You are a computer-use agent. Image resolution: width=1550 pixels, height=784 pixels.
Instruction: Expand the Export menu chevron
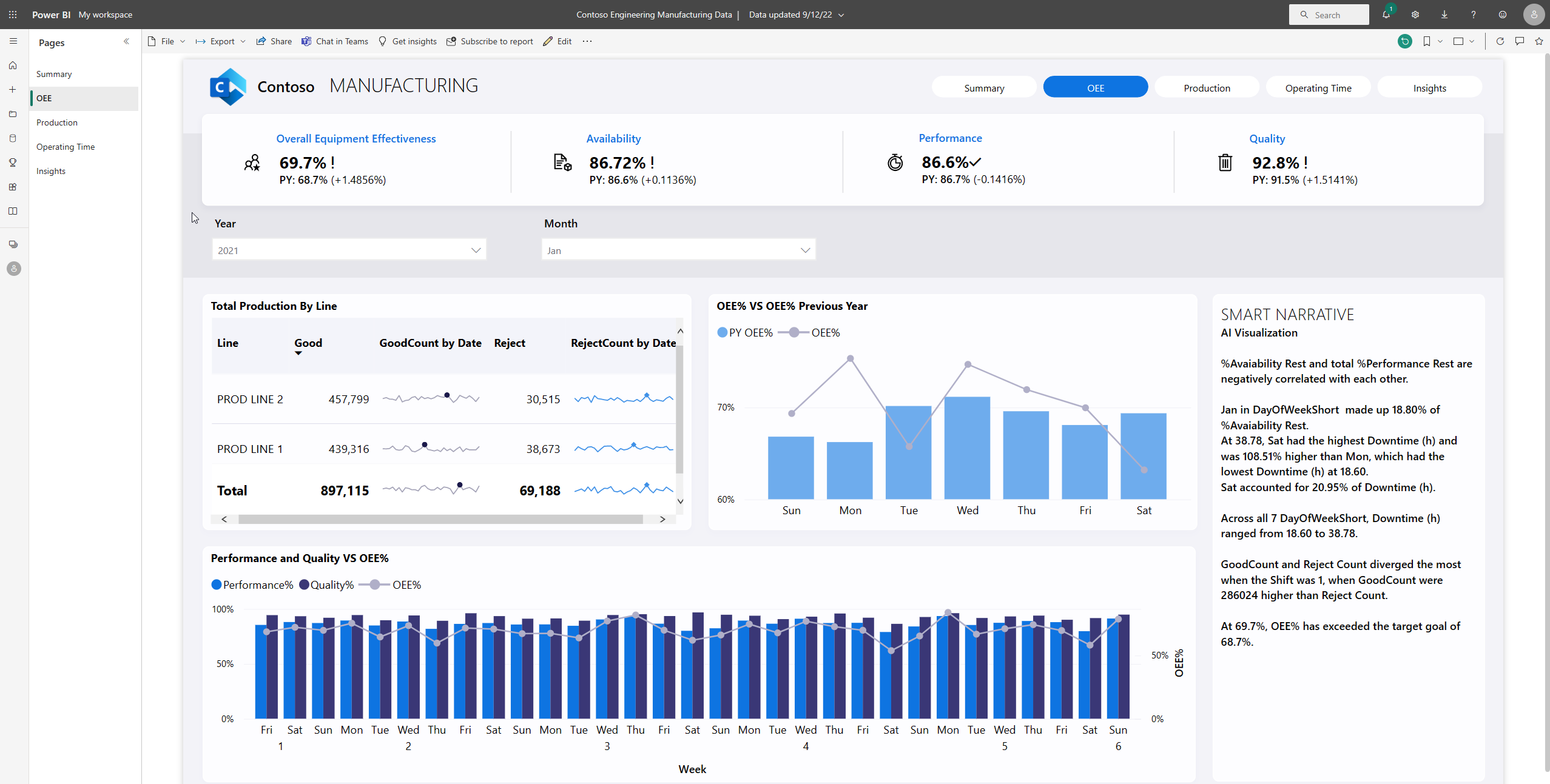[243, 41]
